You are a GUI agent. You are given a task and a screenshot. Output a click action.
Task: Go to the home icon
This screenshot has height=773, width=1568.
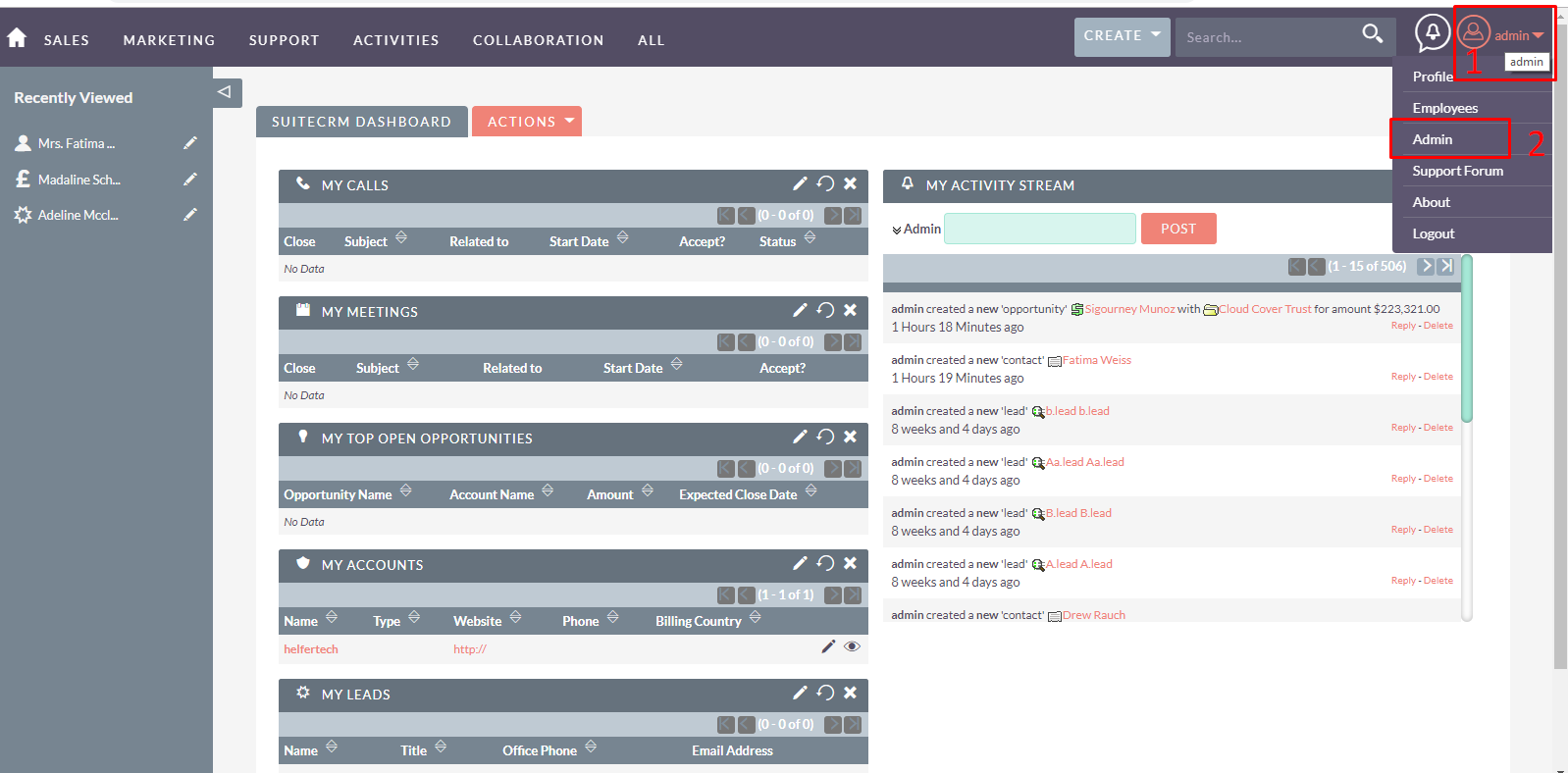[17, 38]
